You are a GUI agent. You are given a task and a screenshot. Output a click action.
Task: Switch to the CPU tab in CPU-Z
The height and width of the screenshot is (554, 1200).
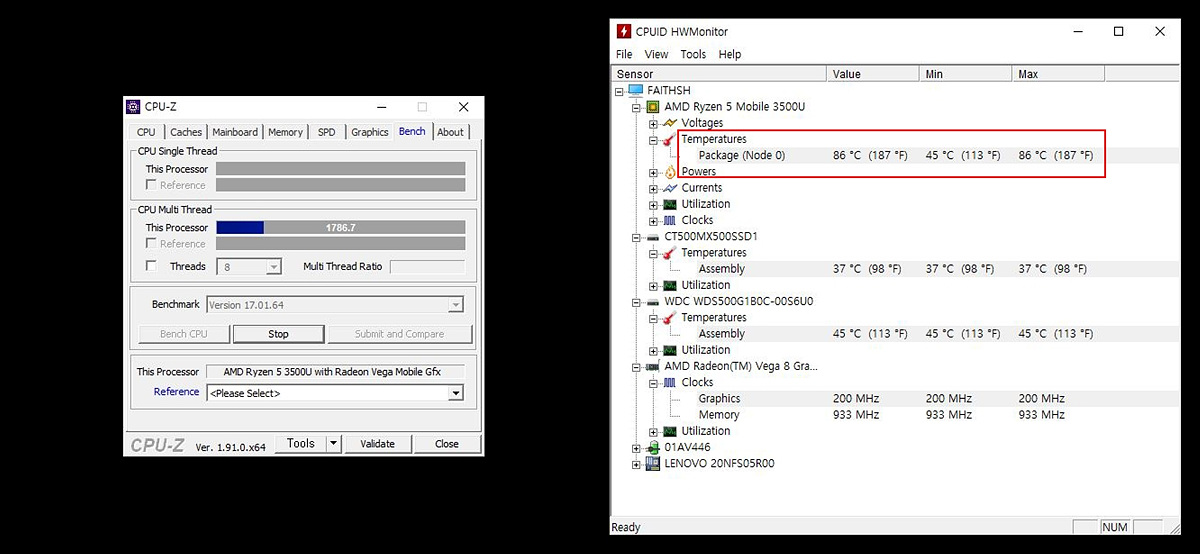[146, 132]
